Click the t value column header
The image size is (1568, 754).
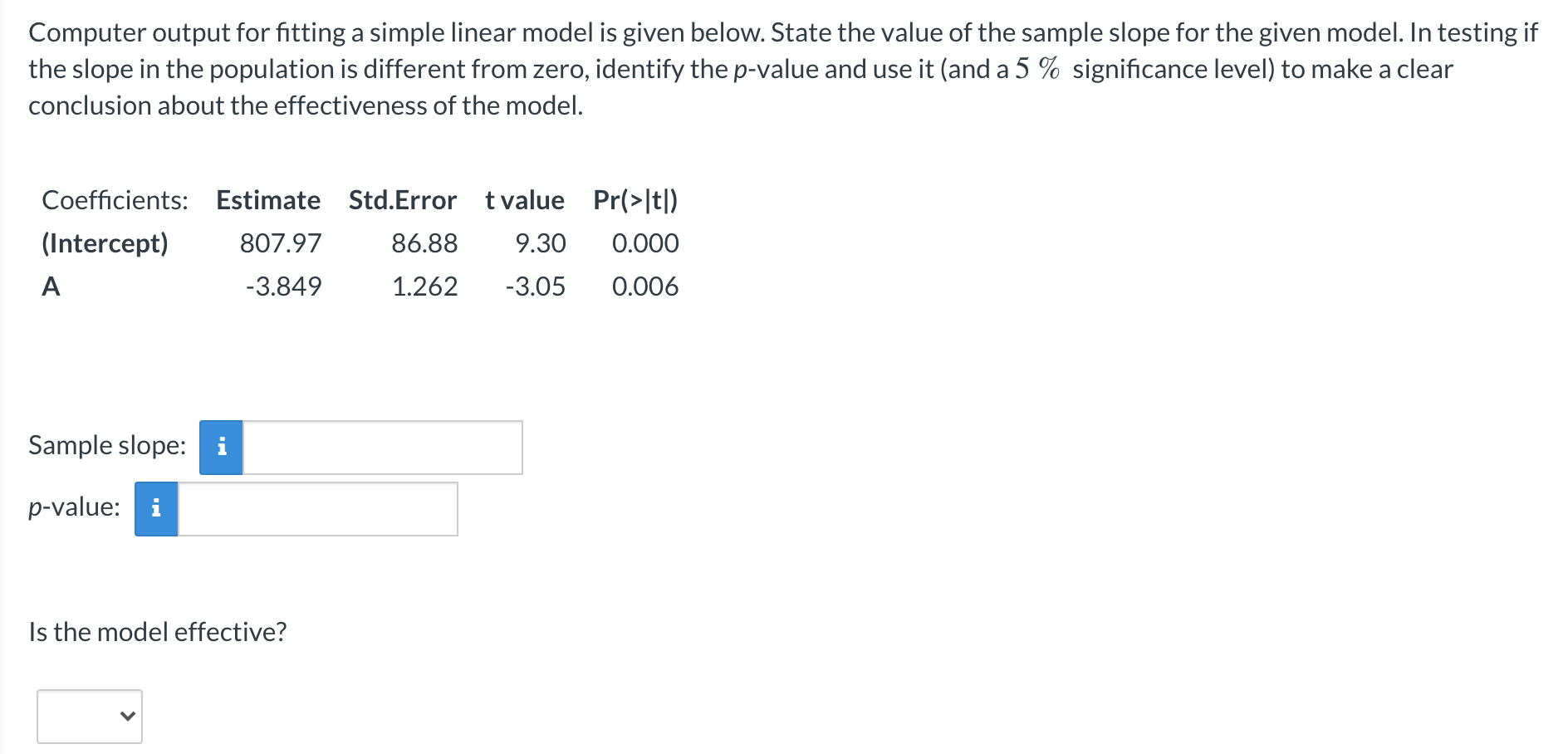522,200
